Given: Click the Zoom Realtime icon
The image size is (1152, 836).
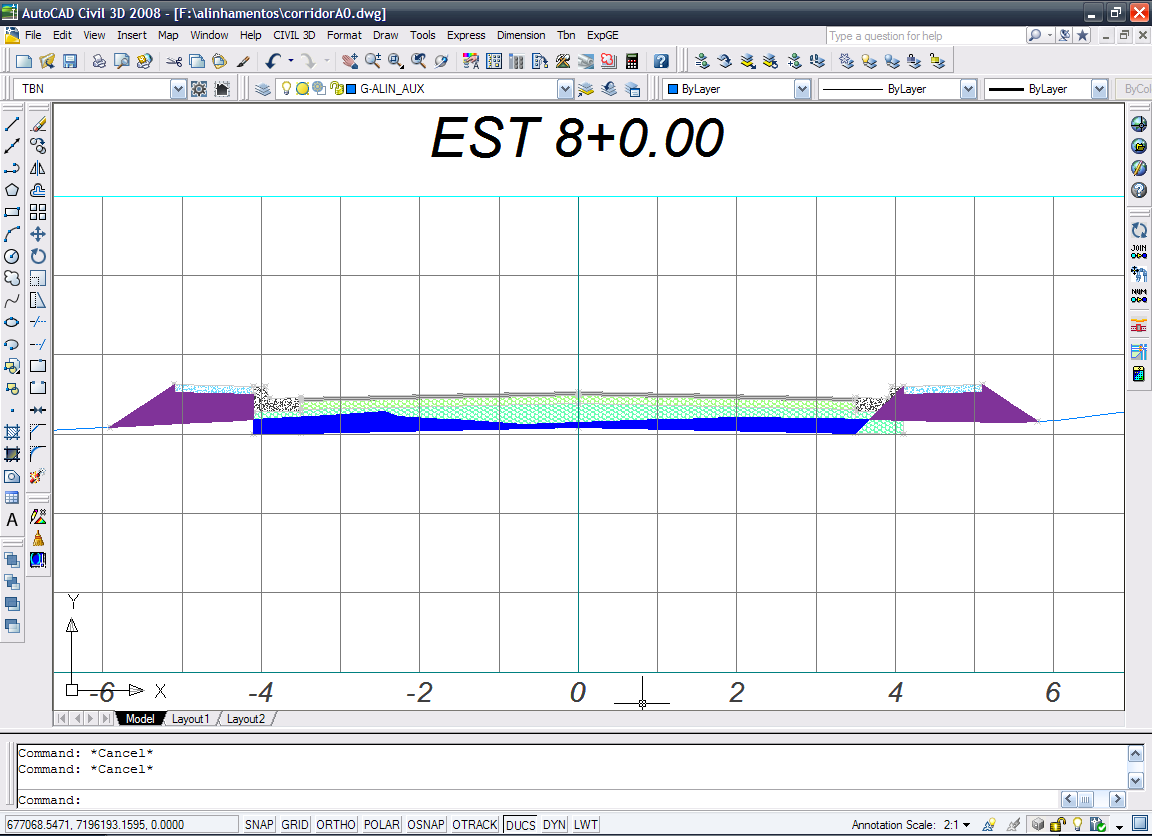Looking at the screenshot, I should (373, 61).
